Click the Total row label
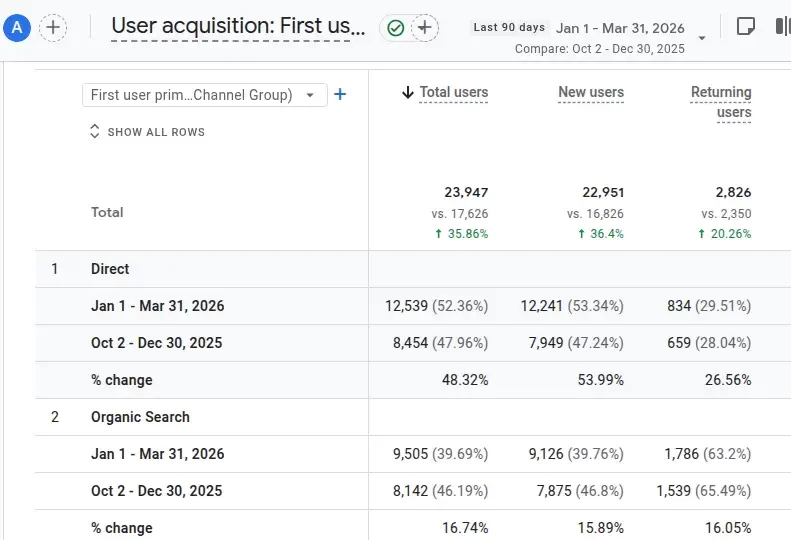The width and height of the screenshot is (791, 540). point(107,212)
